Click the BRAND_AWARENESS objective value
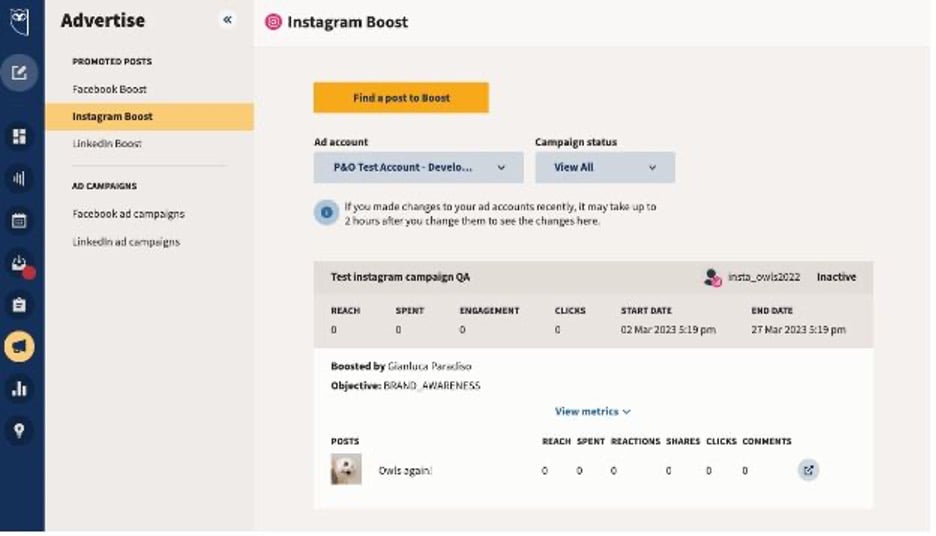Viewport: 936px width, 536px height. coord(432,386)
